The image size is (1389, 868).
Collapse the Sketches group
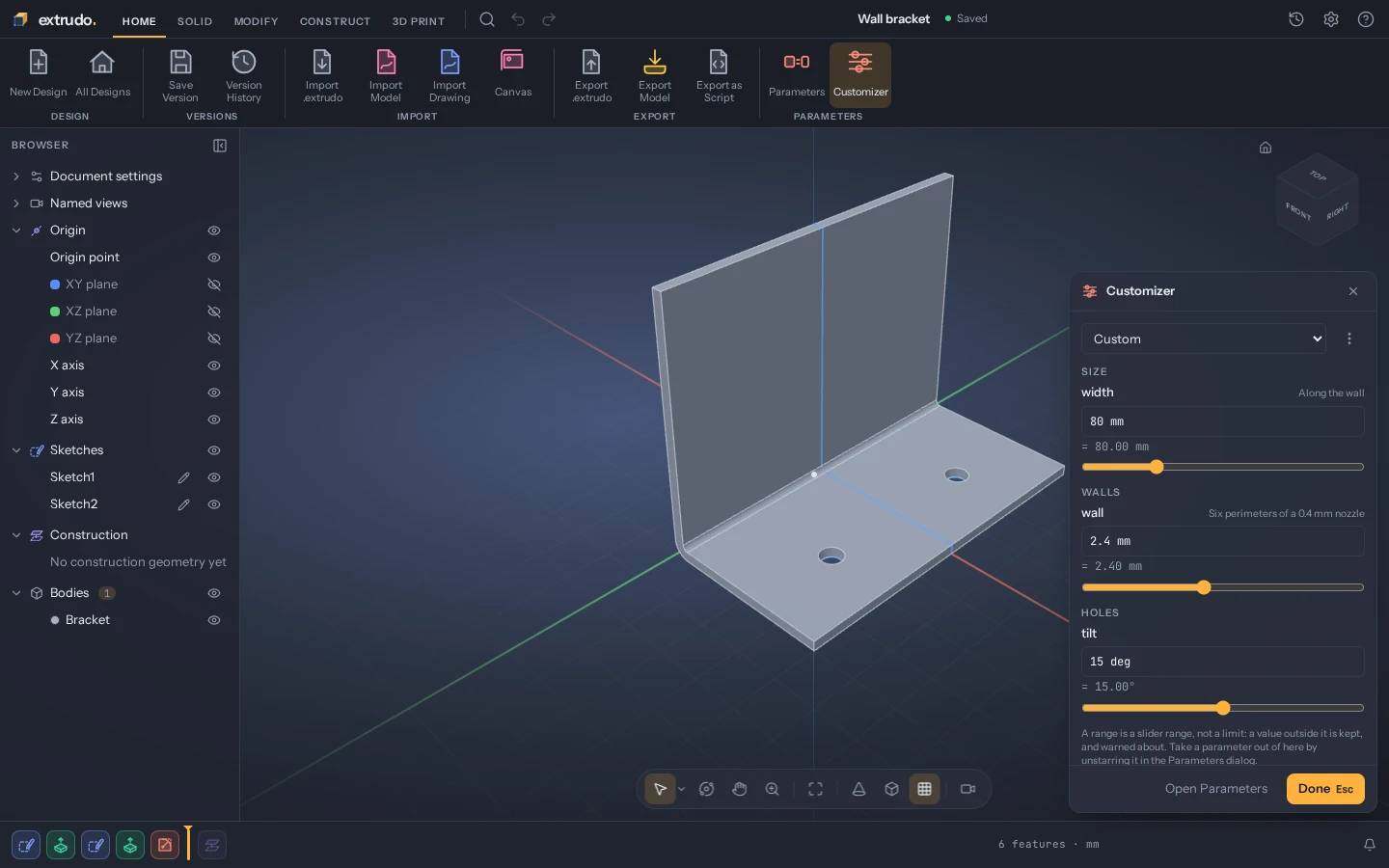(16, 450)
